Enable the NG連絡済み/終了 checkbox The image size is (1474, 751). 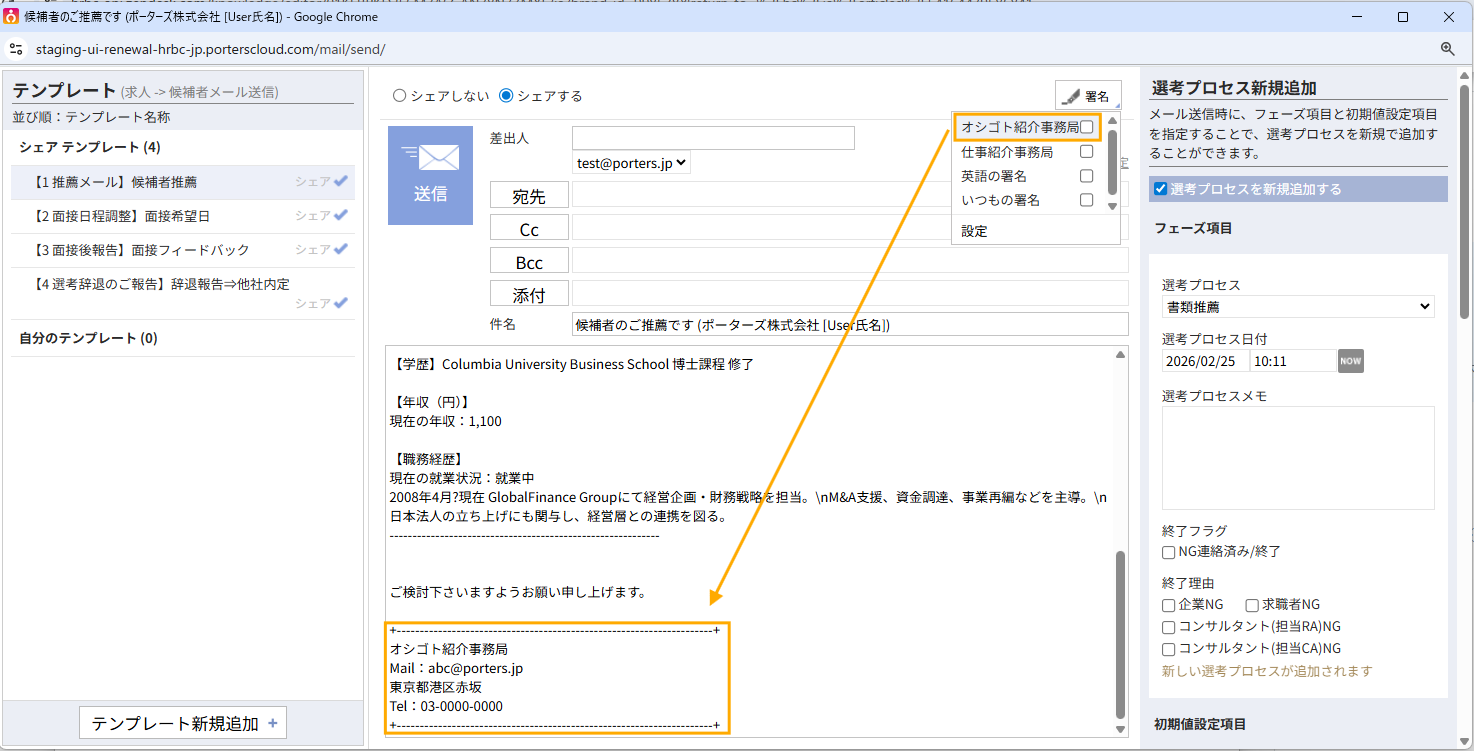(x=1168, y=552)
